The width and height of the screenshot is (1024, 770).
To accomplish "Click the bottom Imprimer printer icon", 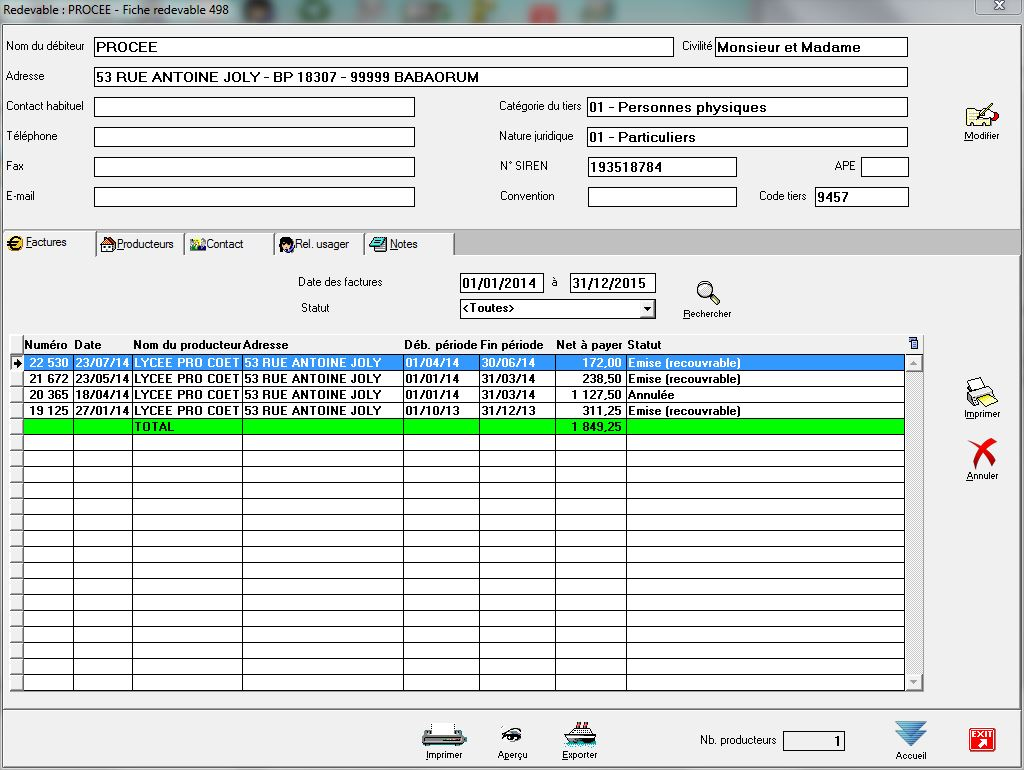I will [x=443, y=735].
